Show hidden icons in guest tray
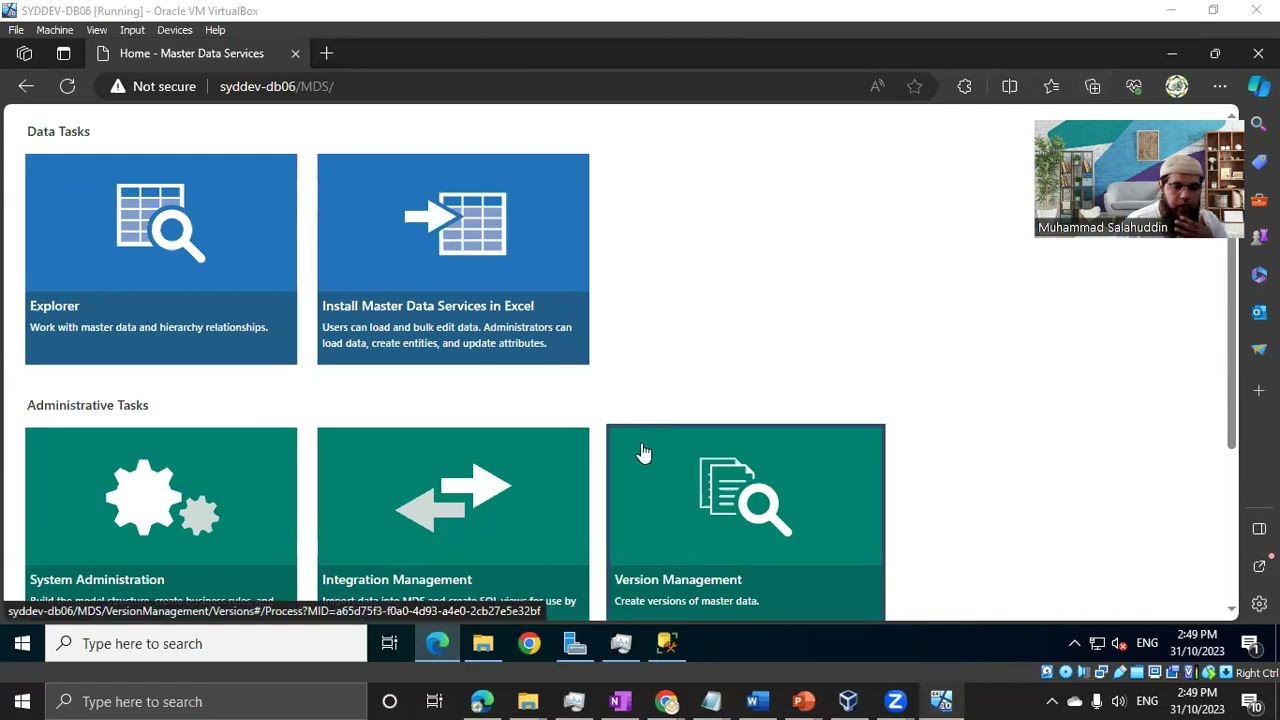1280x720 pixels. [x=1074, y=643]
